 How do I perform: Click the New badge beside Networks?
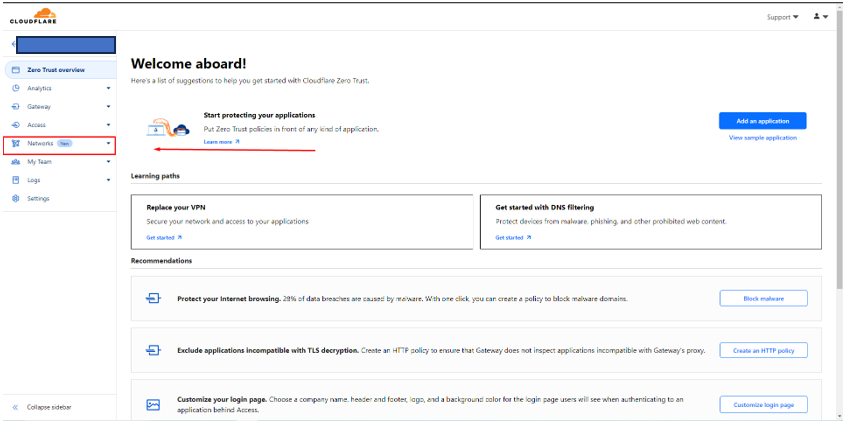(64, 143)
